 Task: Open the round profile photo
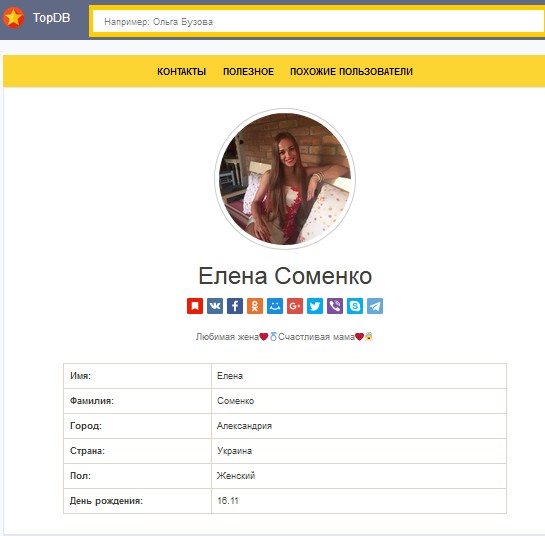tap(285, 179)
